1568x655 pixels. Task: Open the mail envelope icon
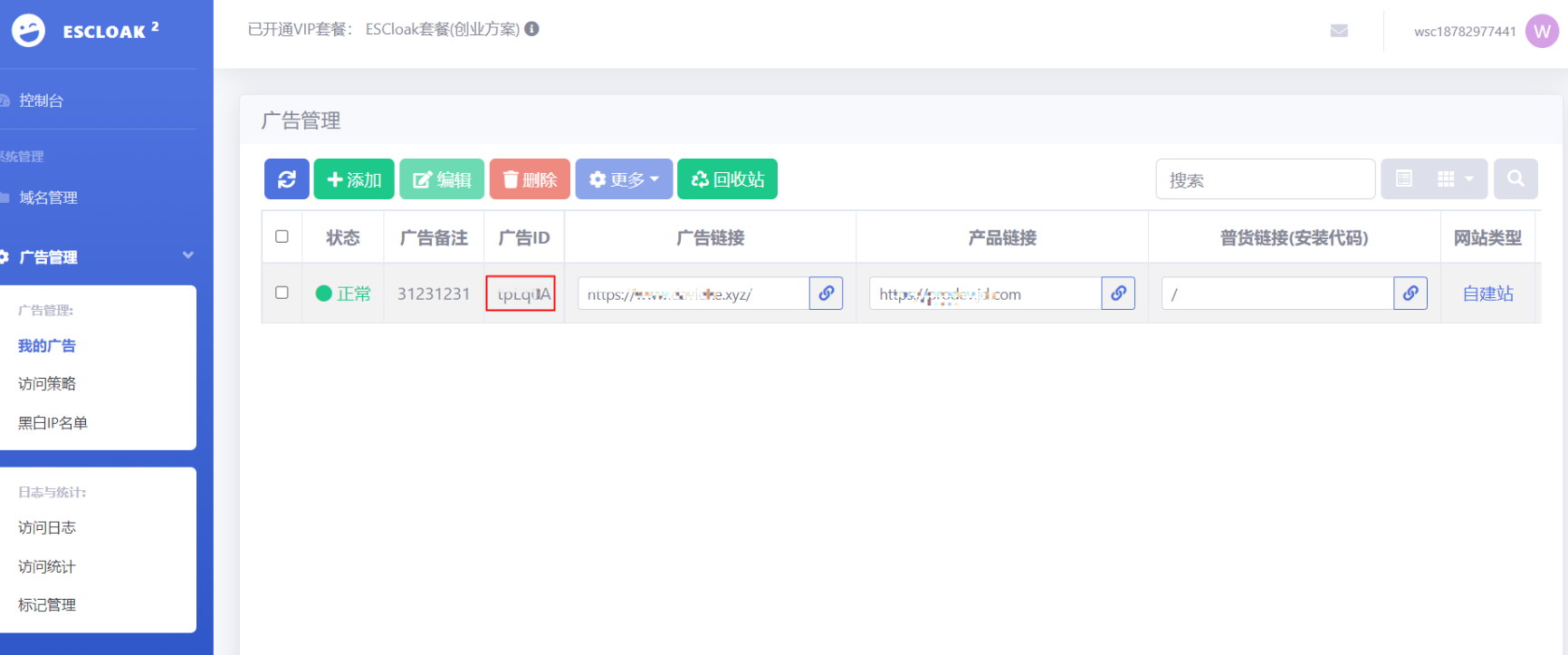tap(1339, 31)
